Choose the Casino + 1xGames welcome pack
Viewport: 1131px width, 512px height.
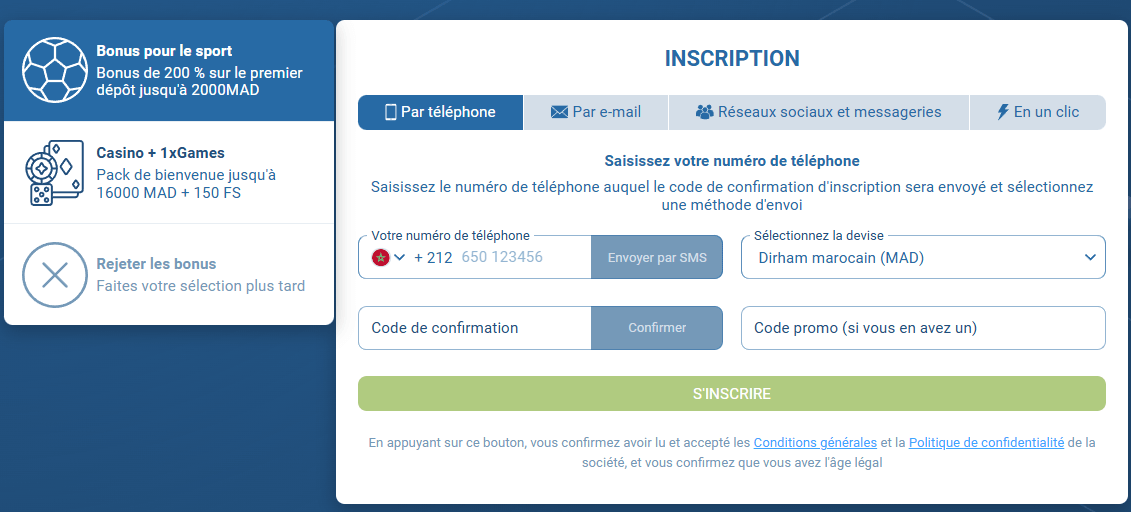pyautogui.click(x=186, y=173)
